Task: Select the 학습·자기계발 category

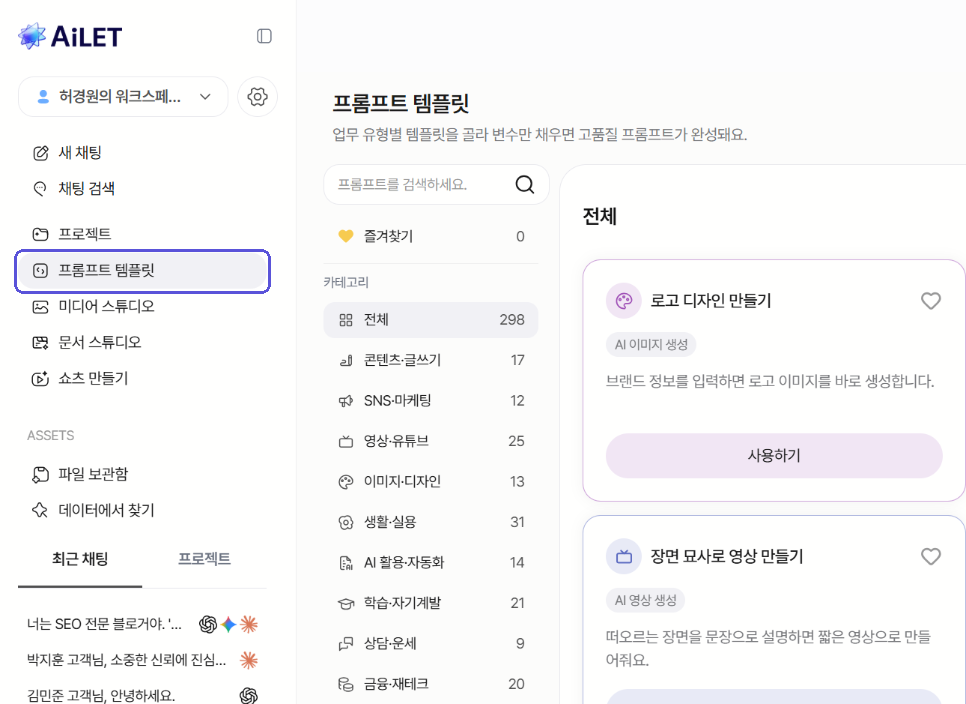Action: point(431,603)
